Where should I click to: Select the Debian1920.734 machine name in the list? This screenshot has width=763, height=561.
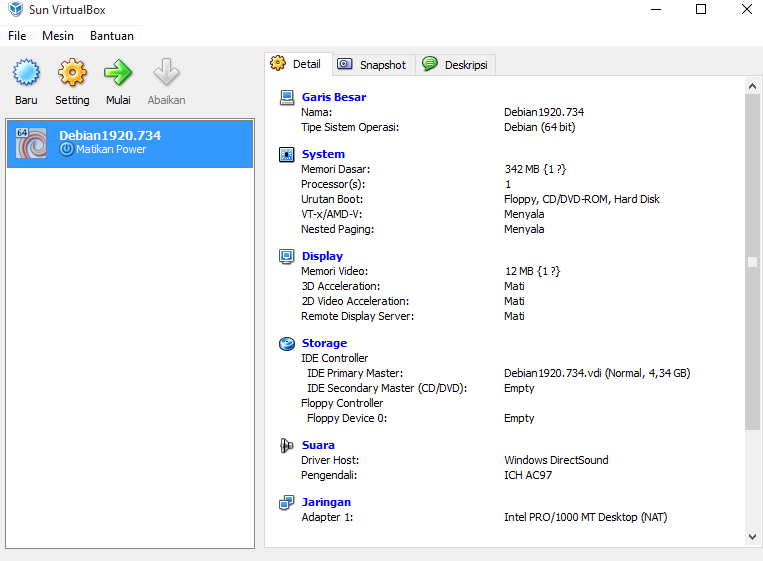[110, 135]
